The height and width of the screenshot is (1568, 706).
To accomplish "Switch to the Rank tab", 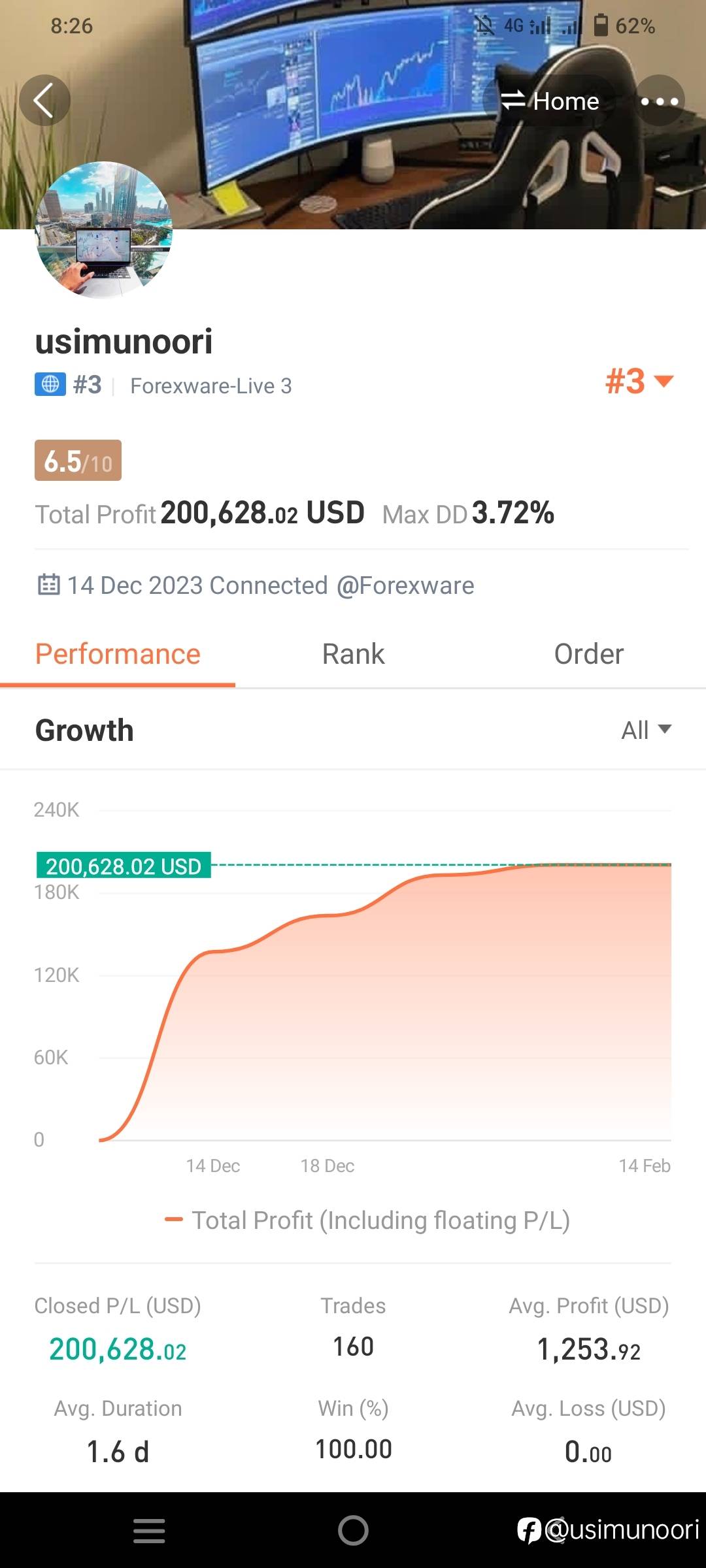I will pyautogui.click(x=353, y=655).
